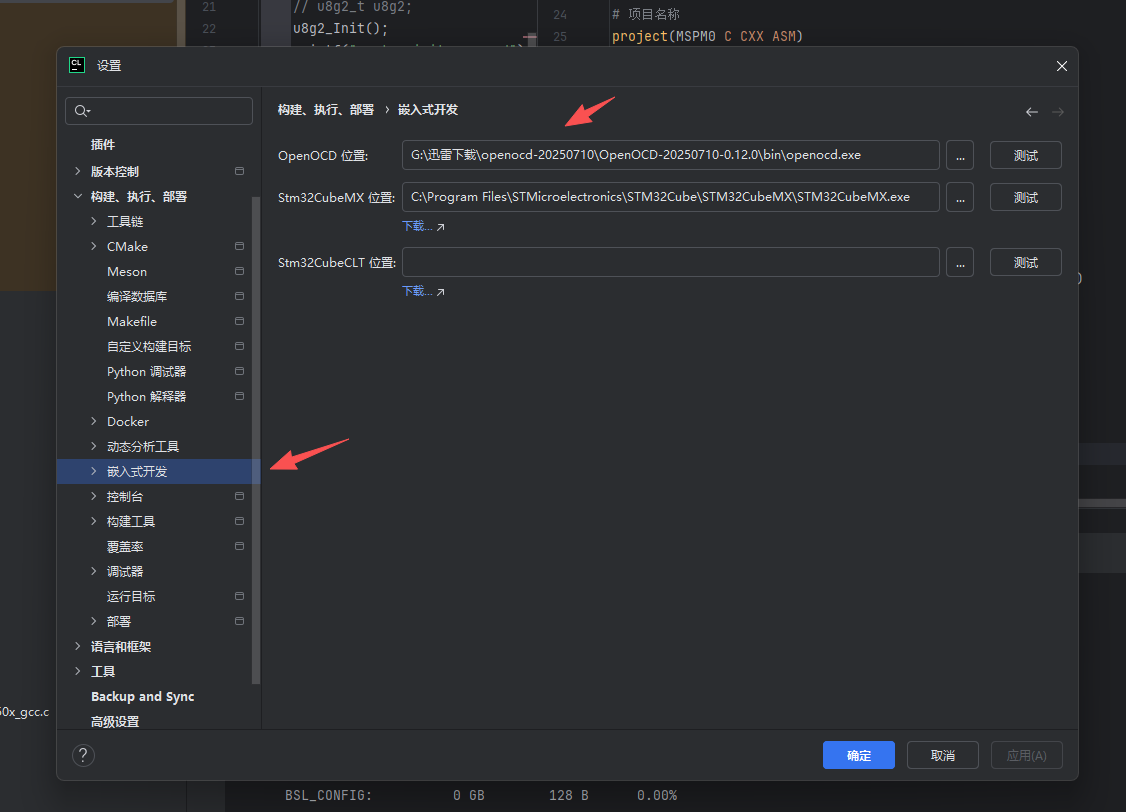Image resolution: width=1126 pixels, height=812 pixels.
Task: Open Backup and Sync settings
Action: [x=143, y=696]
